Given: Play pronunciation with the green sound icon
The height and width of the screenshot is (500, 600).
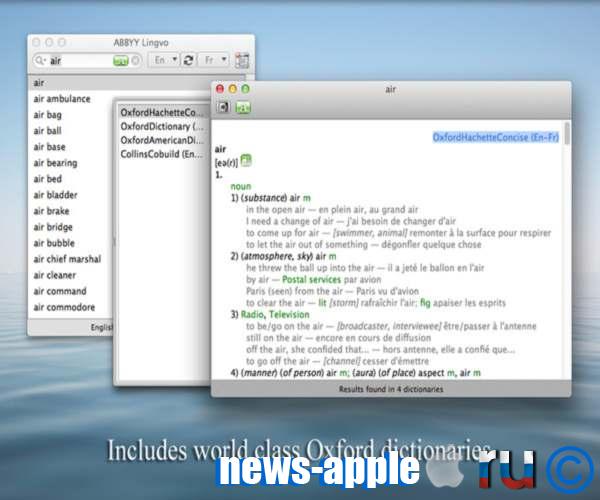Looking at the screenshot, I should point(246,161).
